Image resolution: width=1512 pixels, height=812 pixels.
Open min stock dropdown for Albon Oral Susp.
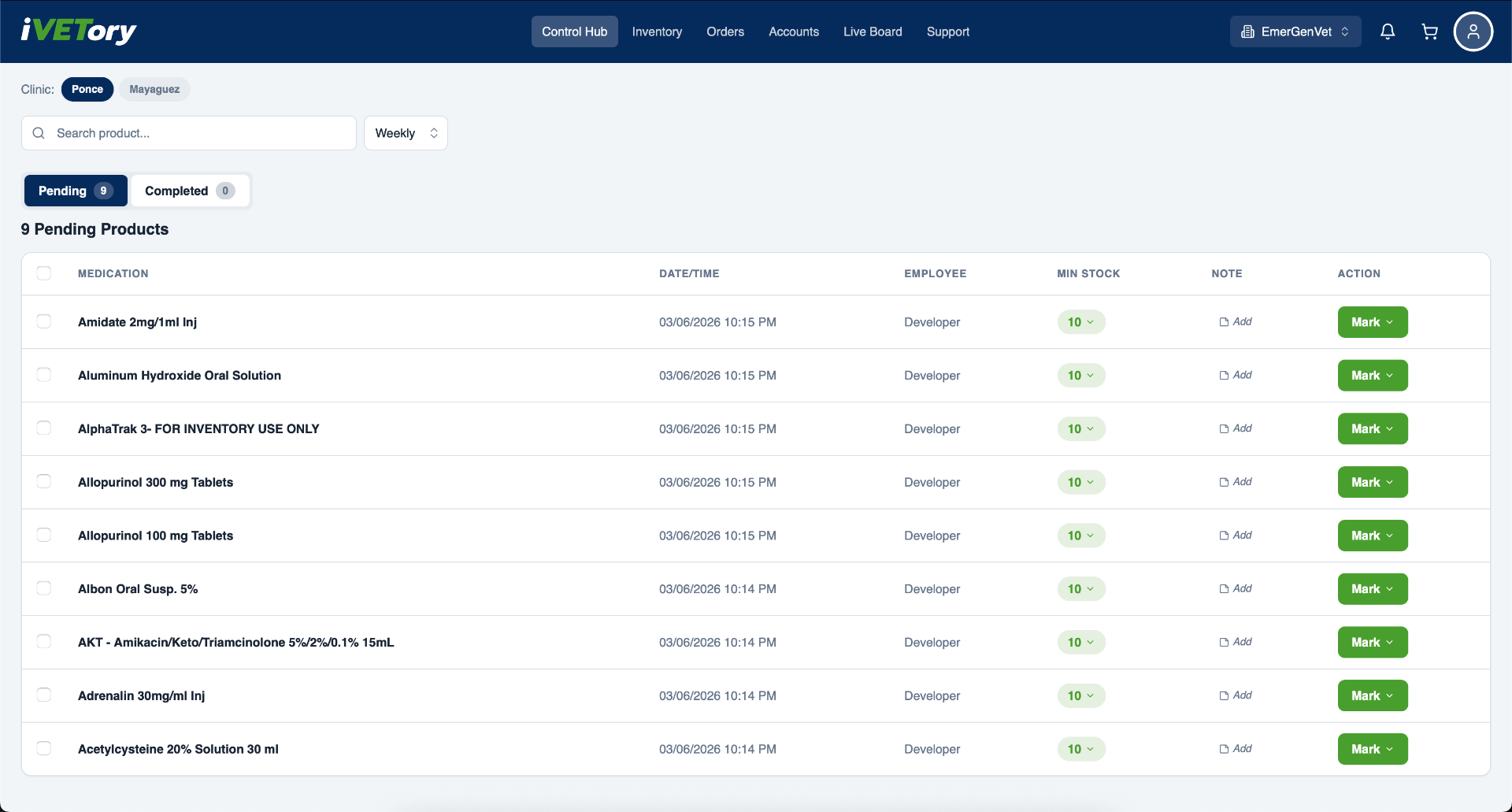[x=1081, y=589]
